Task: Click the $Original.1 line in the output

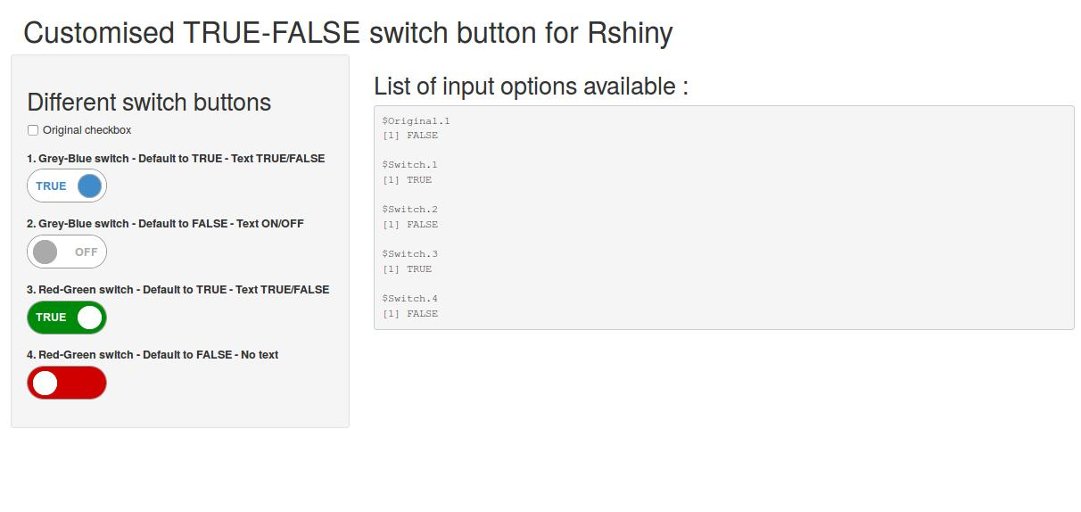Action: pos(416,120)
